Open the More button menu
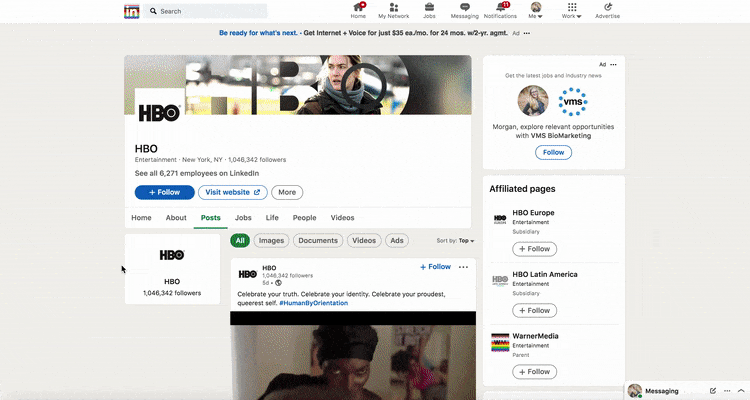 (x=287, y=192)
